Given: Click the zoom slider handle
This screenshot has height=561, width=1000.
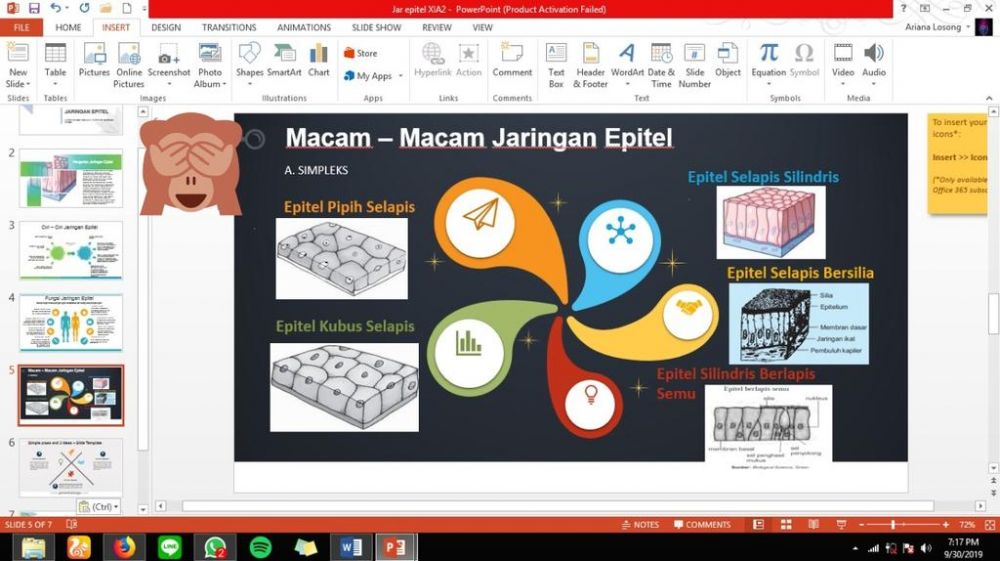Looking at the screenshot, I should 893,525.
